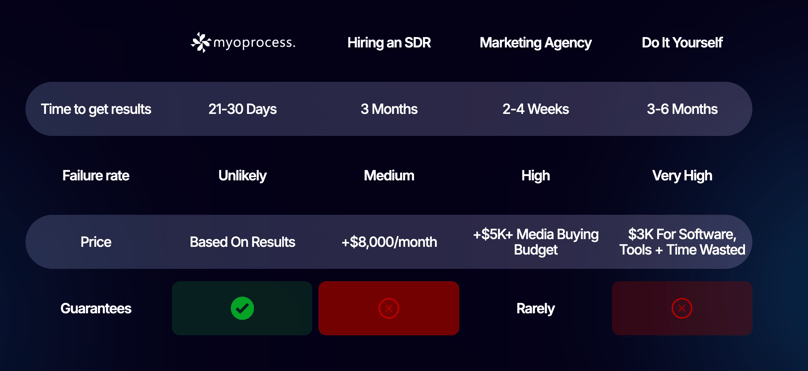Click the red X under Hiring an SDR
This screenshot has width=808, height=371.
pos(389,308)
